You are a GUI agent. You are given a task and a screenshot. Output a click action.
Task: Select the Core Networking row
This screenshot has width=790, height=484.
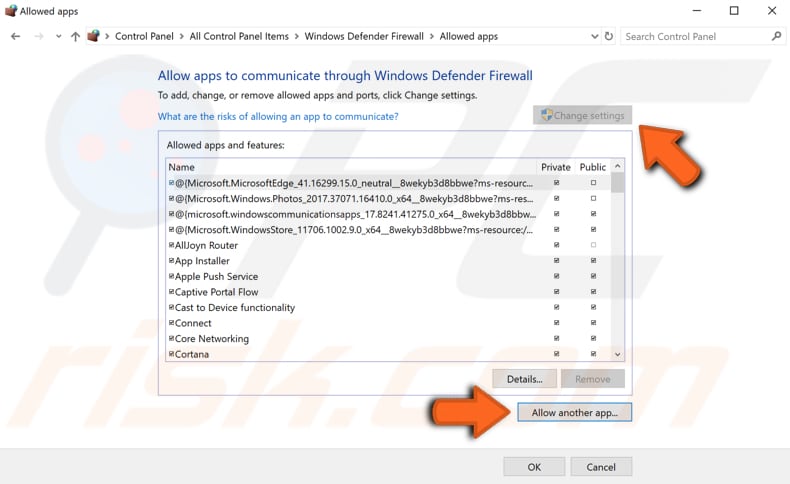388,338
